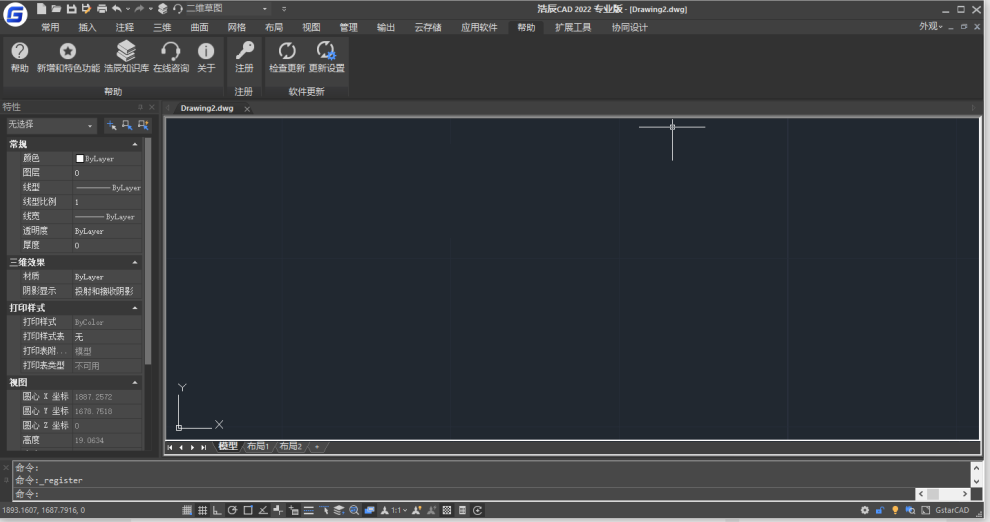Click the 注册 register key icon
This screenshot has width=990, height=522.
click(244, 57)
